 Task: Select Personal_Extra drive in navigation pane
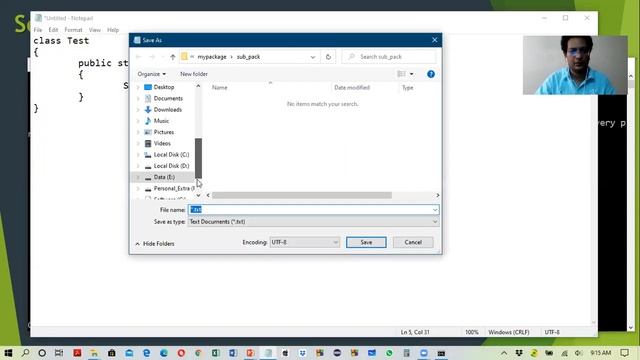(173, 188)
